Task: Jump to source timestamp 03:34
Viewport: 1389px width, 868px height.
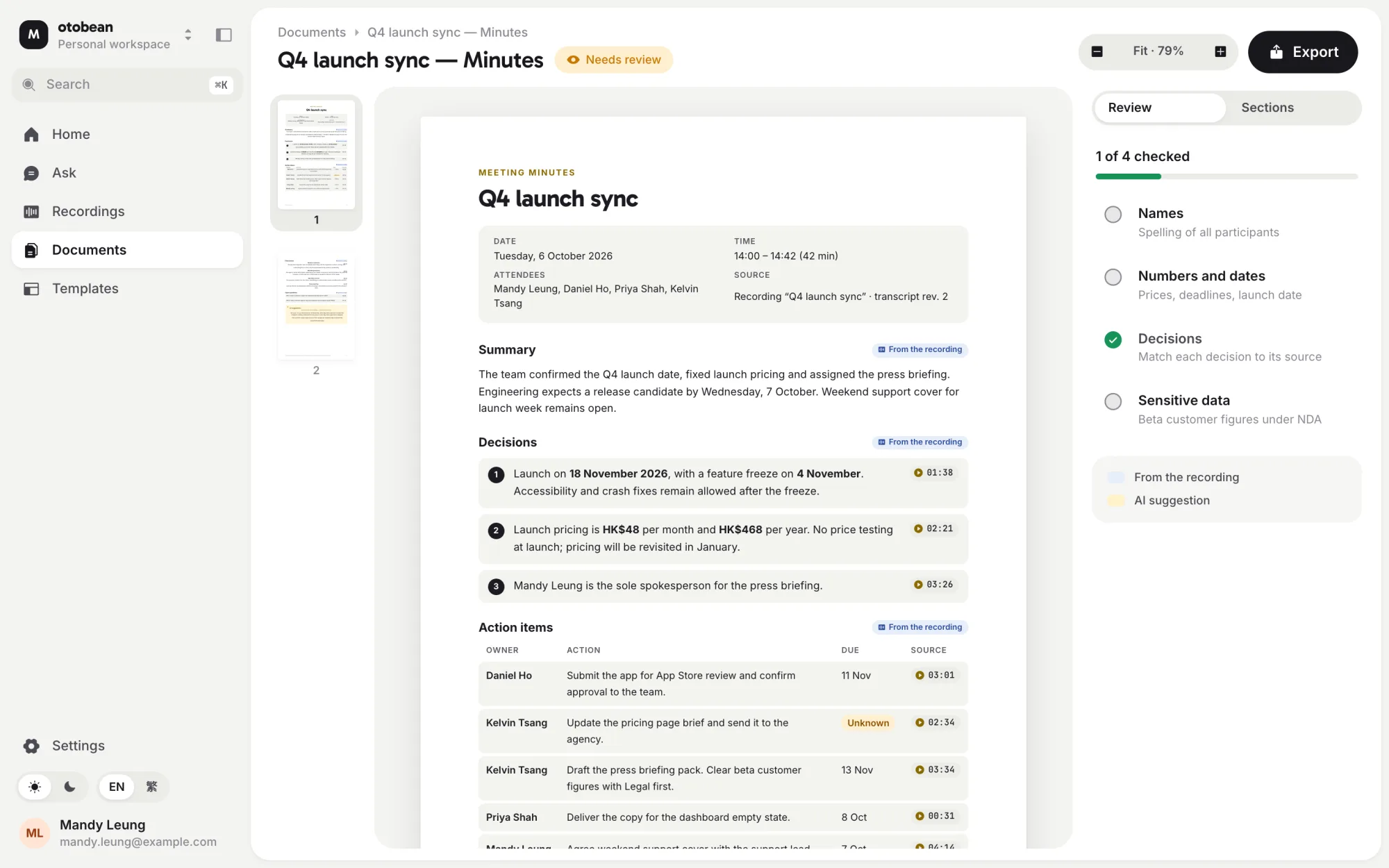Action: [x=935, y=770]
